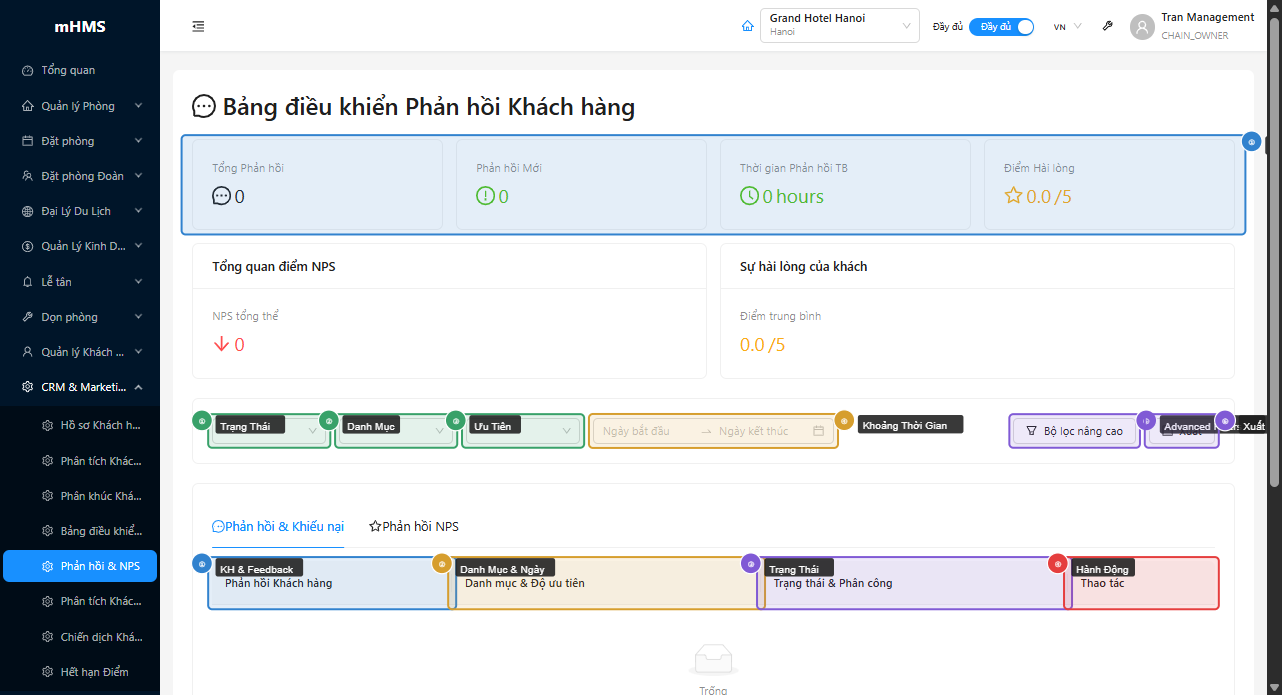The height and width of the screenshot is (695, 1282).
Task: Click the Ngày bắt đầu date input
Action: coord(645,431)
